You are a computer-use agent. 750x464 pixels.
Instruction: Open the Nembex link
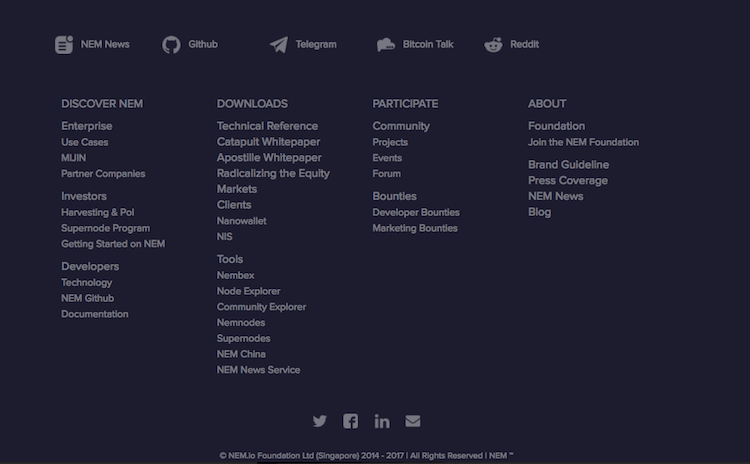(235, 276)
